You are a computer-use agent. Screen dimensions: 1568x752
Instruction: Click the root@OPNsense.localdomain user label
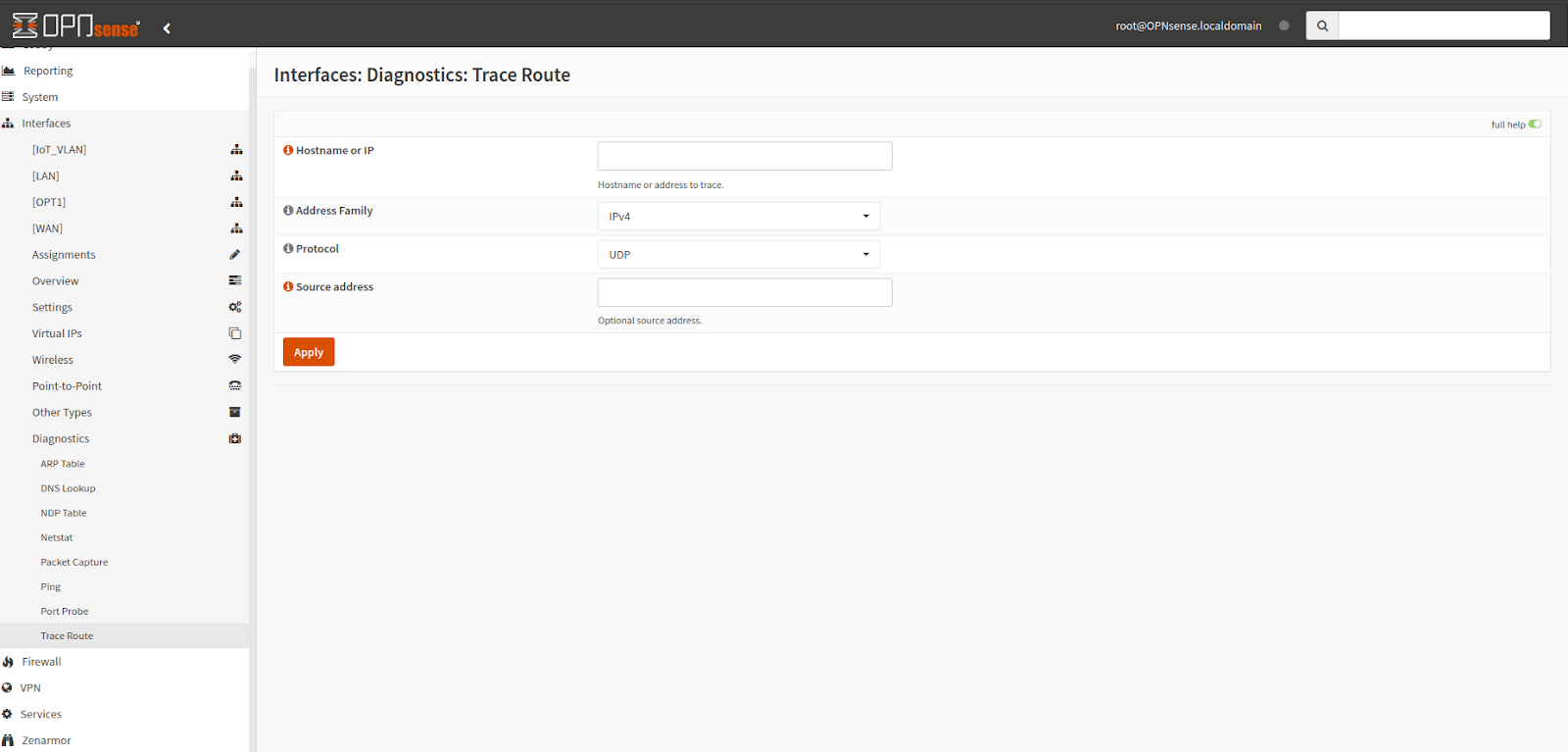[x=1189, y=25]
